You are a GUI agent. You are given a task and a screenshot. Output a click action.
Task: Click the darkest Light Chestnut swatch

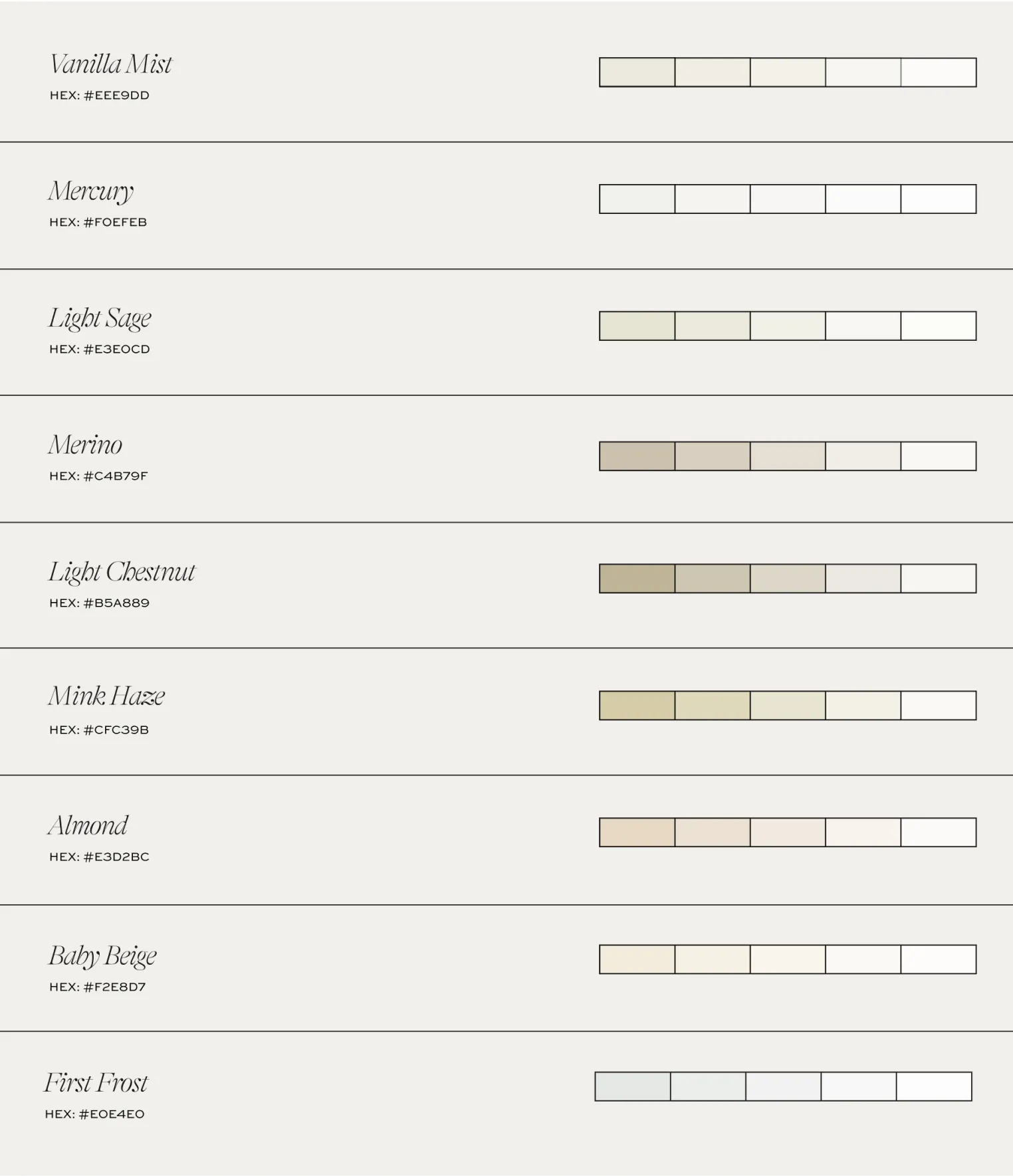tap(637, 579)
